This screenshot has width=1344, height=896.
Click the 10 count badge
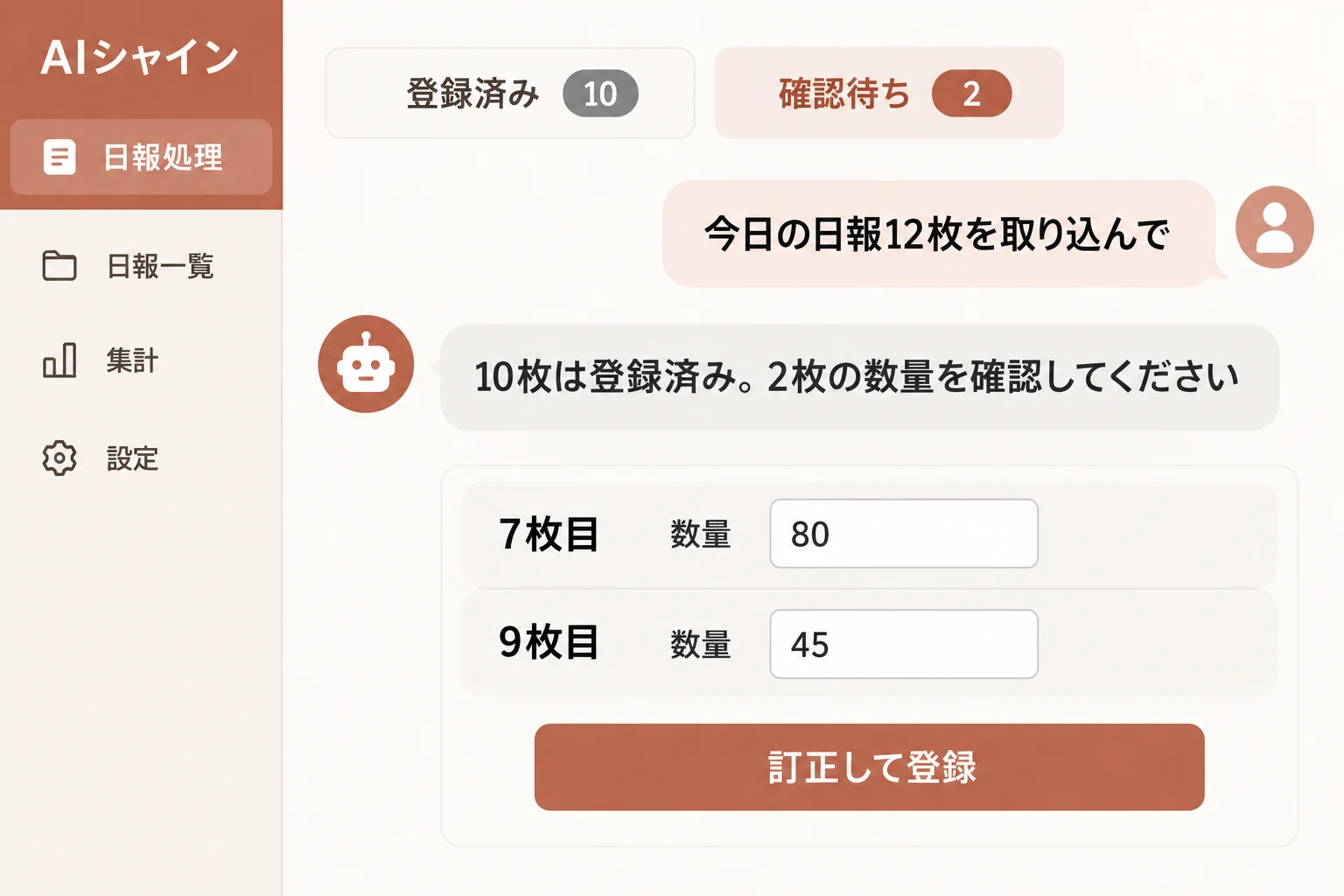(x=600, y=94)
